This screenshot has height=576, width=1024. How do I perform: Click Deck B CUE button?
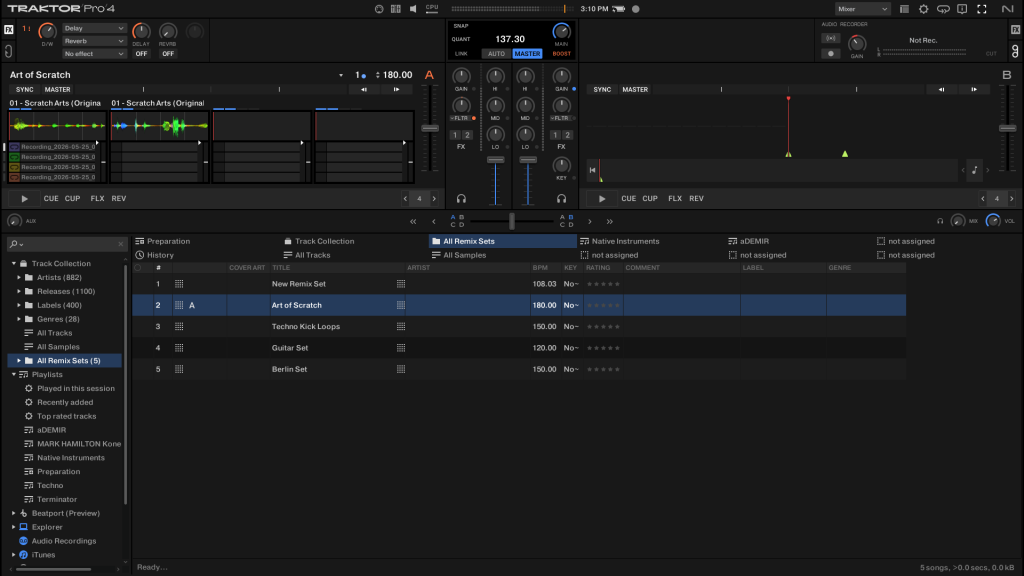tap(628, 199)
